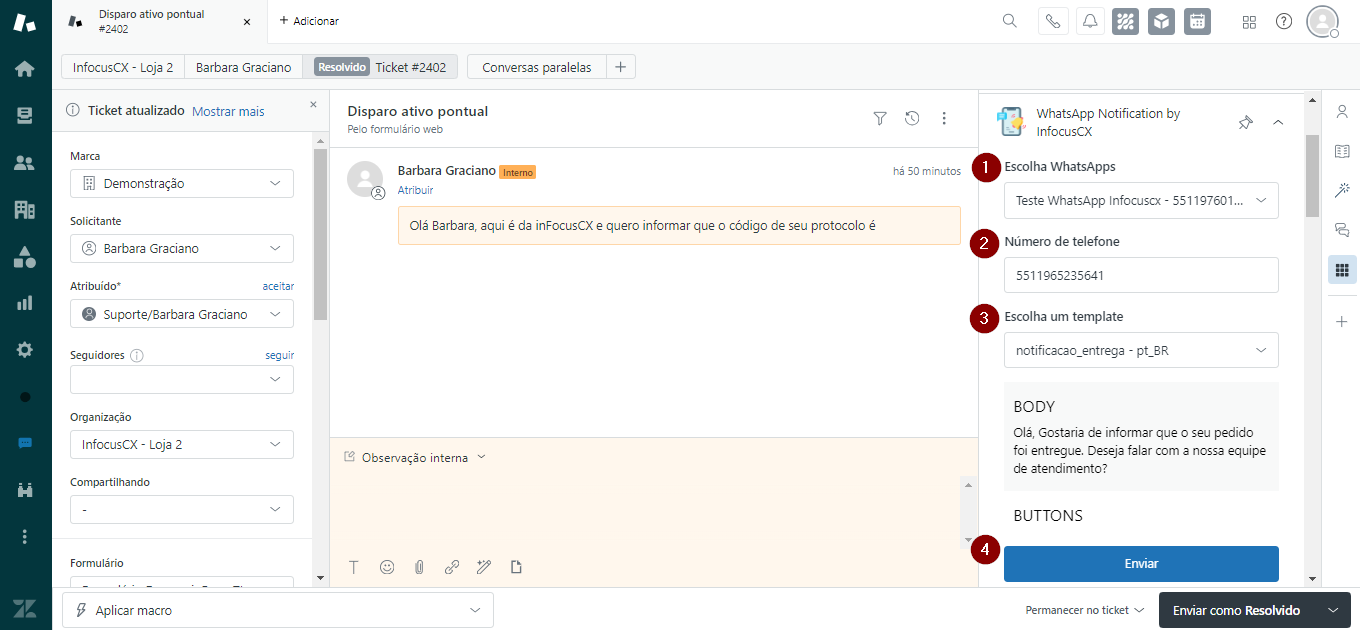Click the Mostrar mais link
This screenshot has height=630, width=1360.
228,111
